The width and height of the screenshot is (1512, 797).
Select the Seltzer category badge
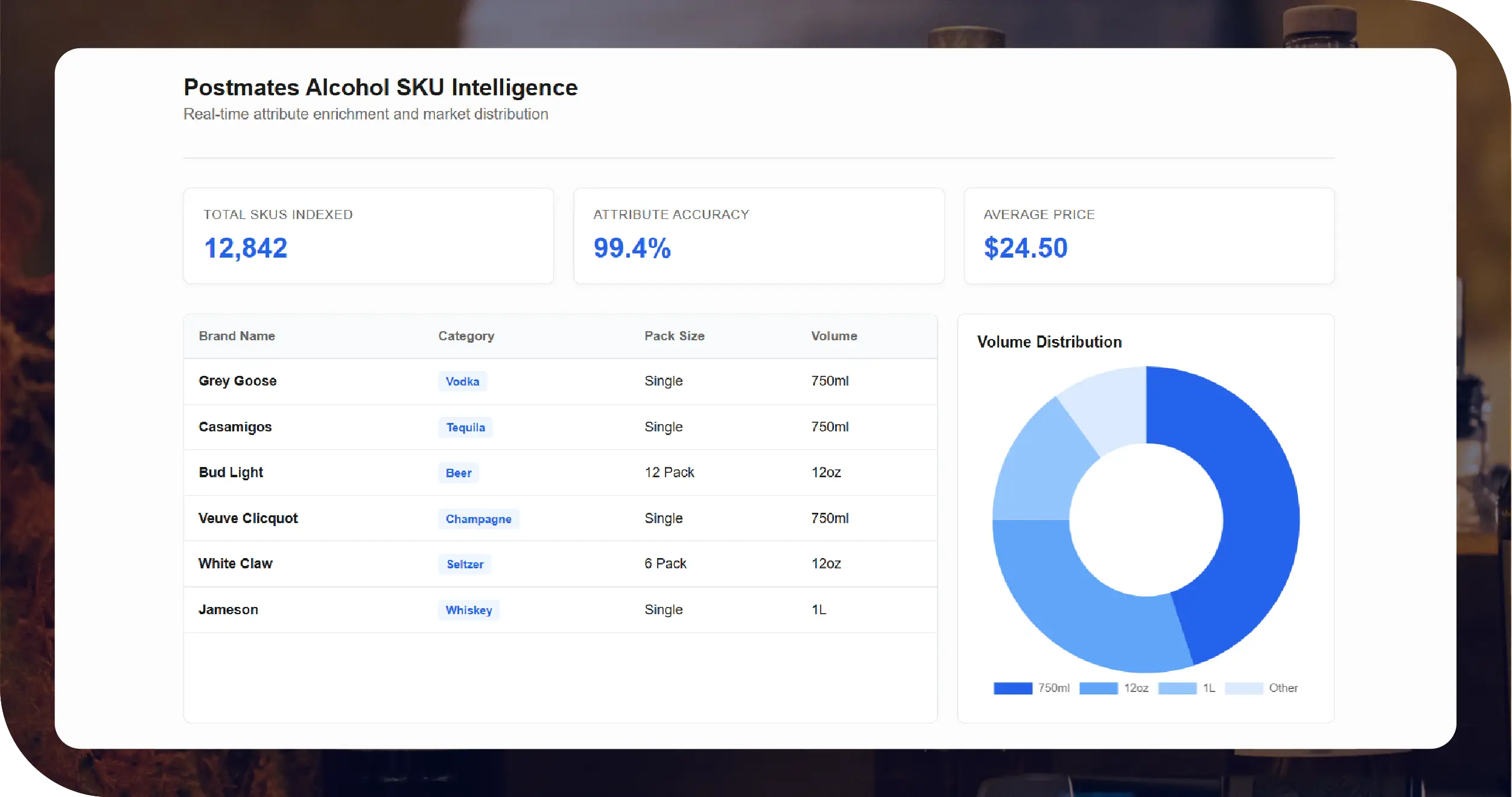pos(465,564)
